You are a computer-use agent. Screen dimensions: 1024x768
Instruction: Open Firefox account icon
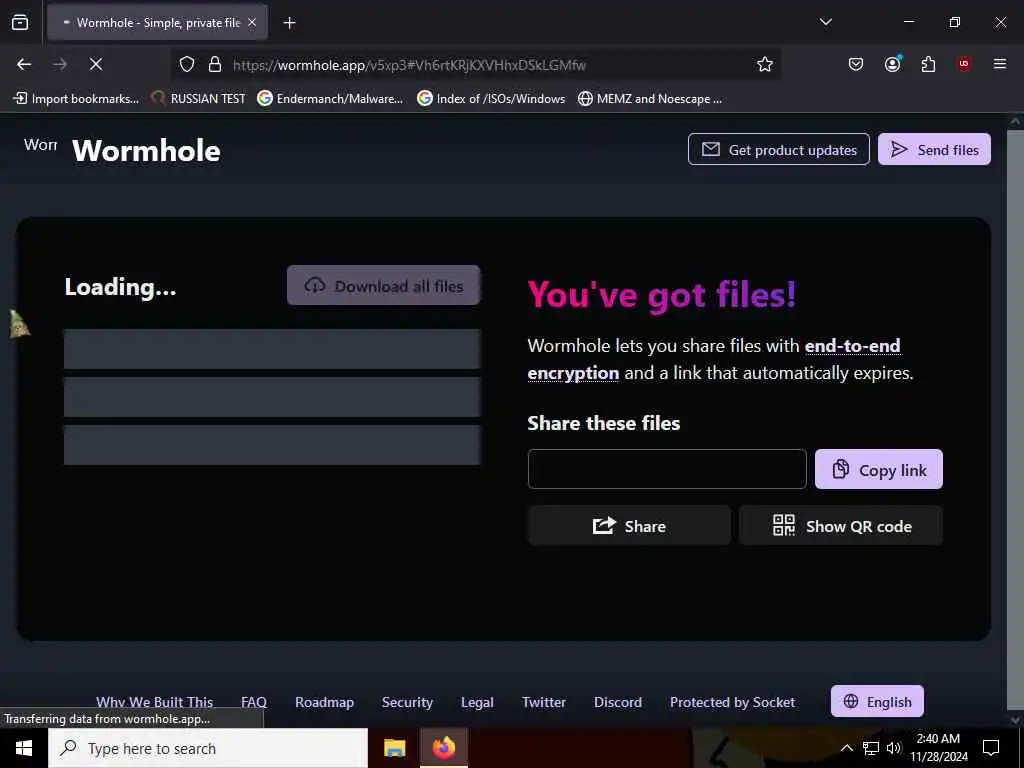coord(892,64)
